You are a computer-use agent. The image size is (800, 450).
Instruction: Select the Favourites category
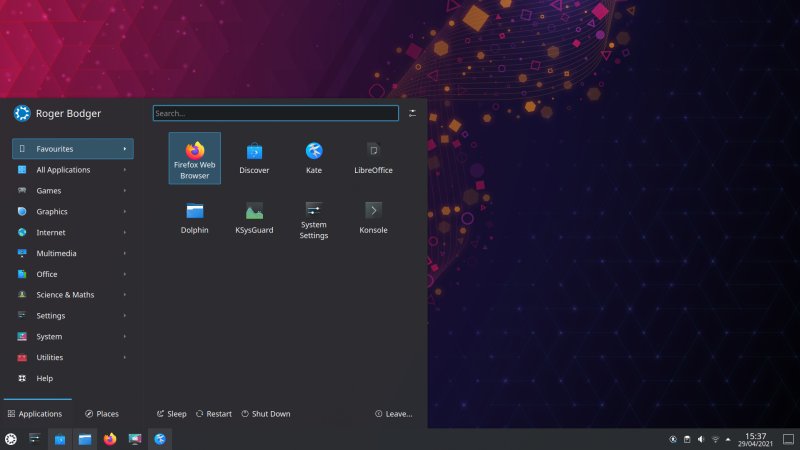(72, 149)
